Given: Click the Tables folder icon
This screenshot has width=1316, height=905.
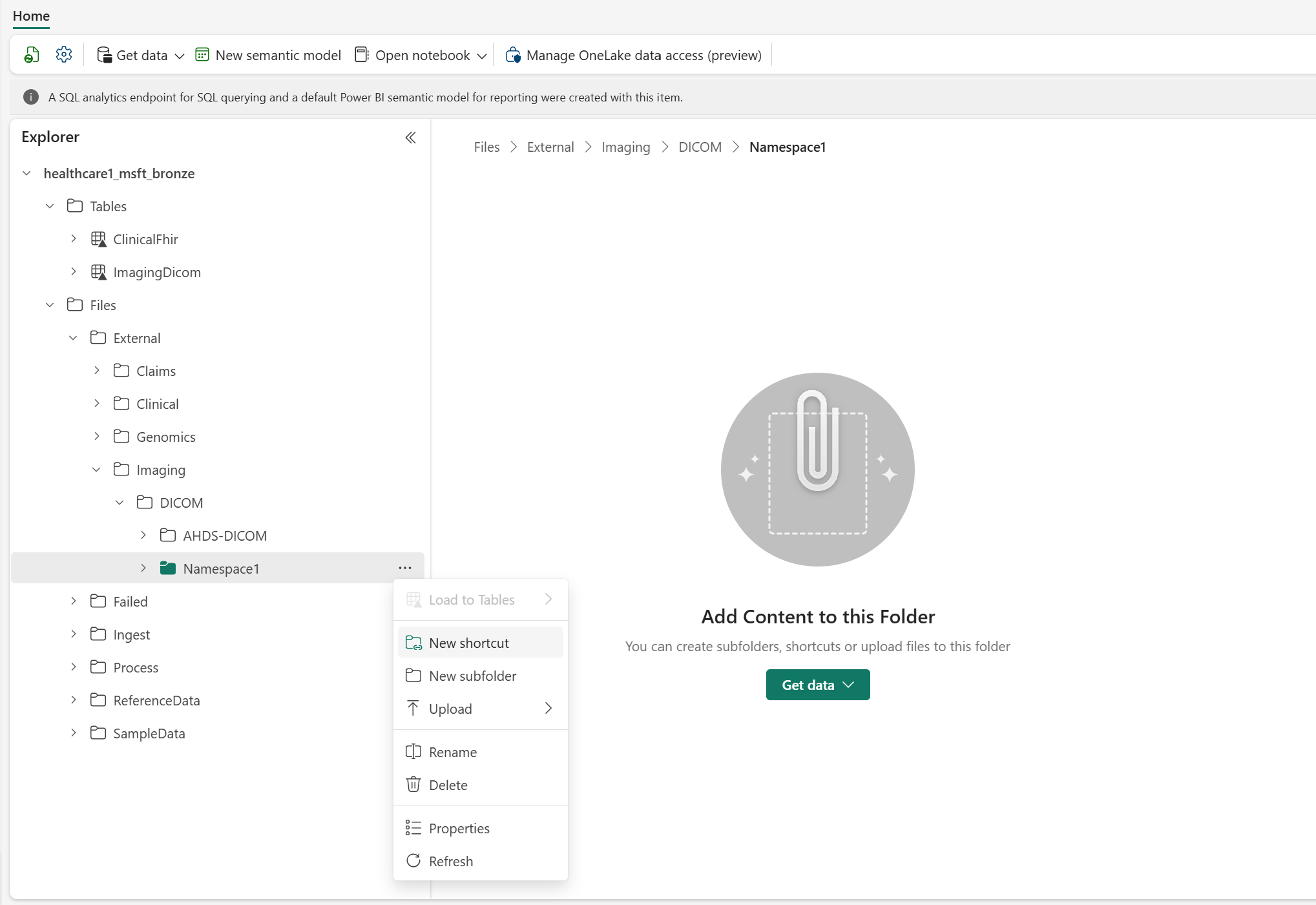Looking at the screenshot, I should point(75,206).
